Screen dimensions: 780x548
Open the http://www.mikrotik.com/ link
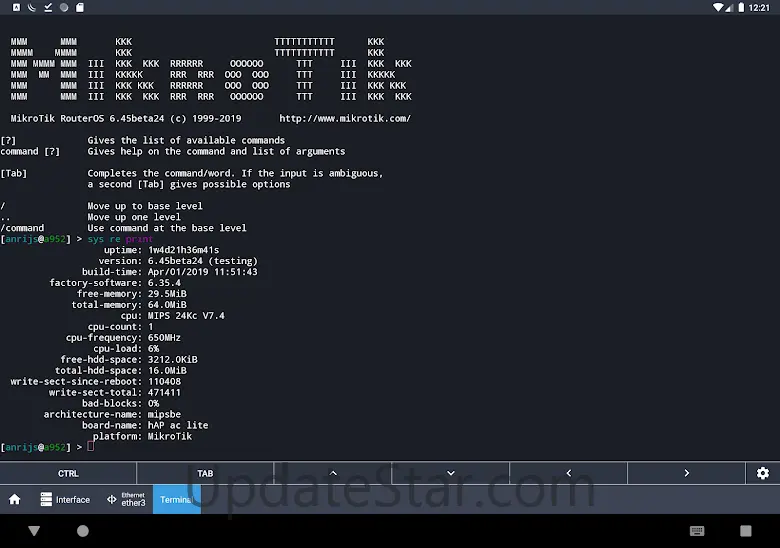[345, 118]
